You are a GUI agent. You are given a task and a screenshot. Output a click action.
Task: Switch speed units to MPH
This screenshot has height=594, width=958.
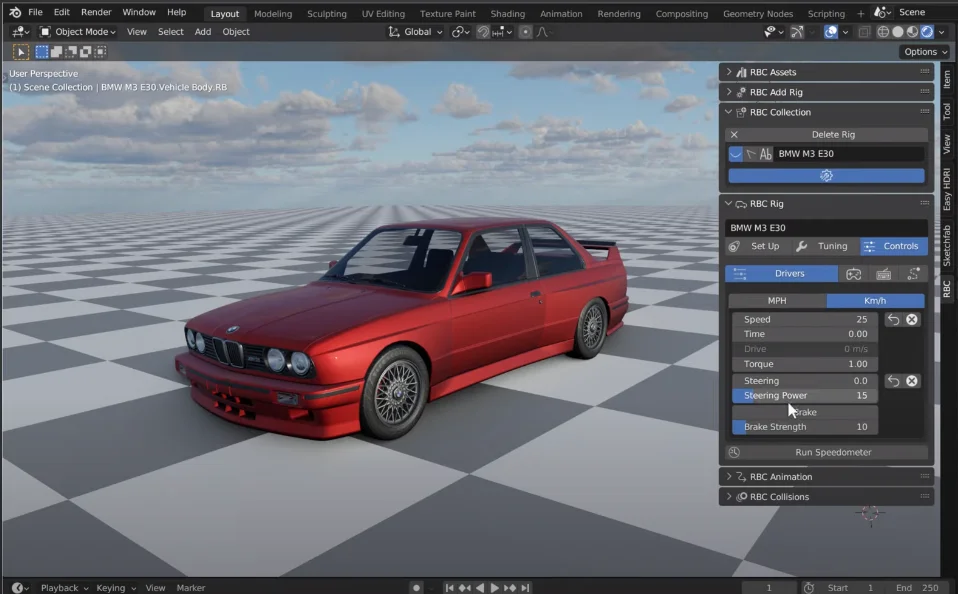(777, 301)
